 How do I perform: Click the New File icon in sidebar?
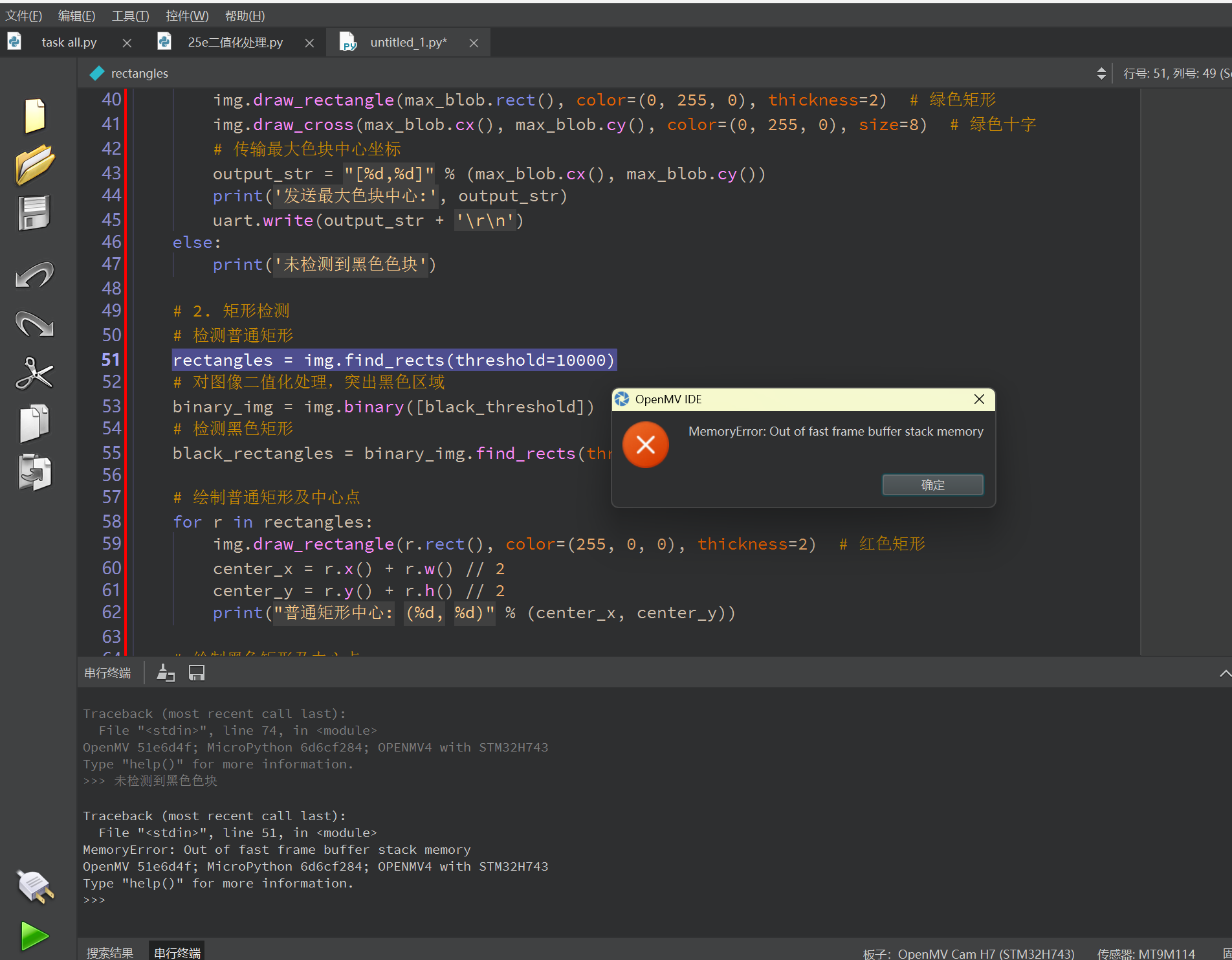(34, 116)
